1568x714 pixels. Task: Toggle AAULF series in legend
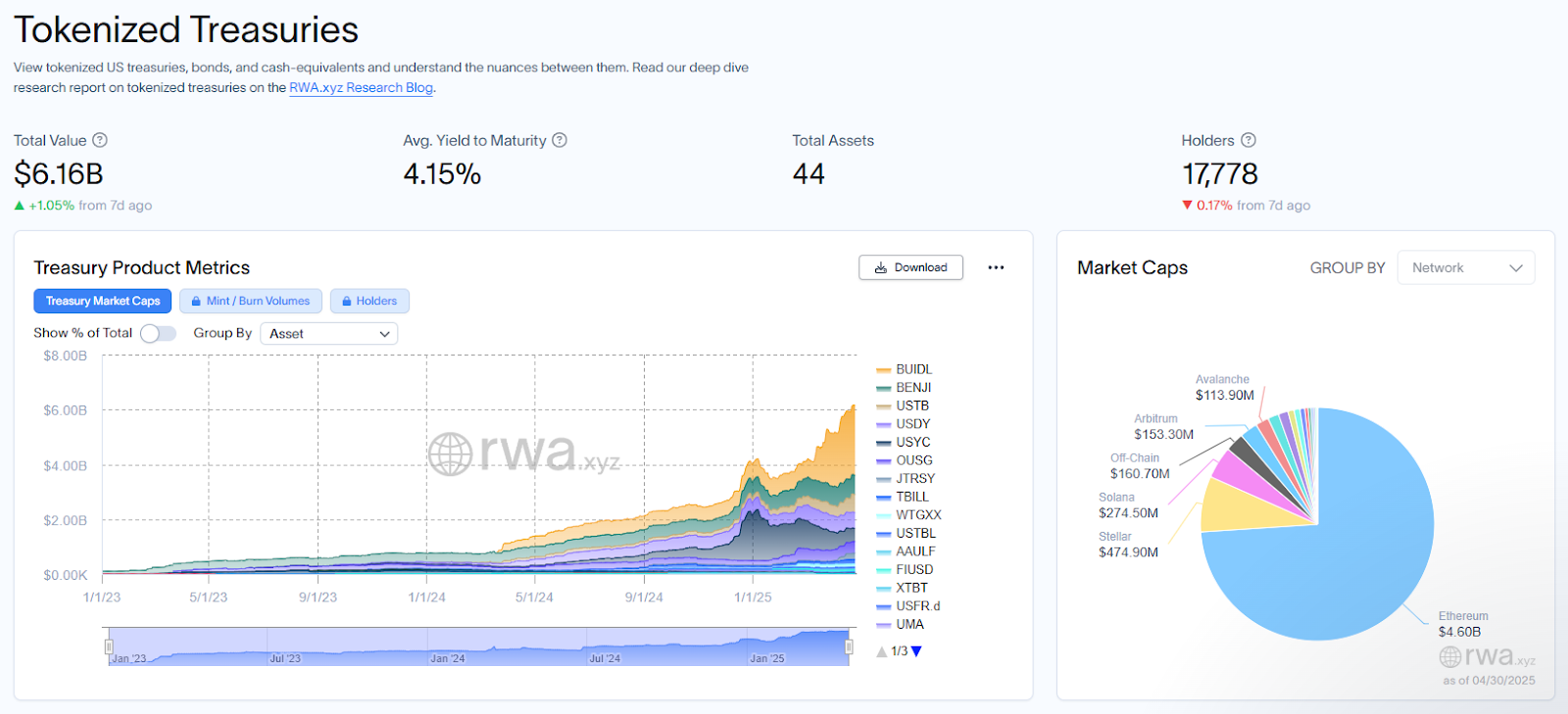pyautogui.click(x=906, y=551)
